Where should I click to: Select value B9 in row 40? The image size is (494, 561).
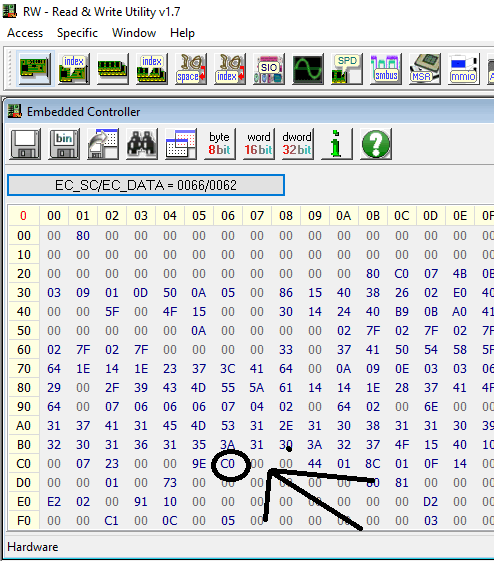point(402,312)
